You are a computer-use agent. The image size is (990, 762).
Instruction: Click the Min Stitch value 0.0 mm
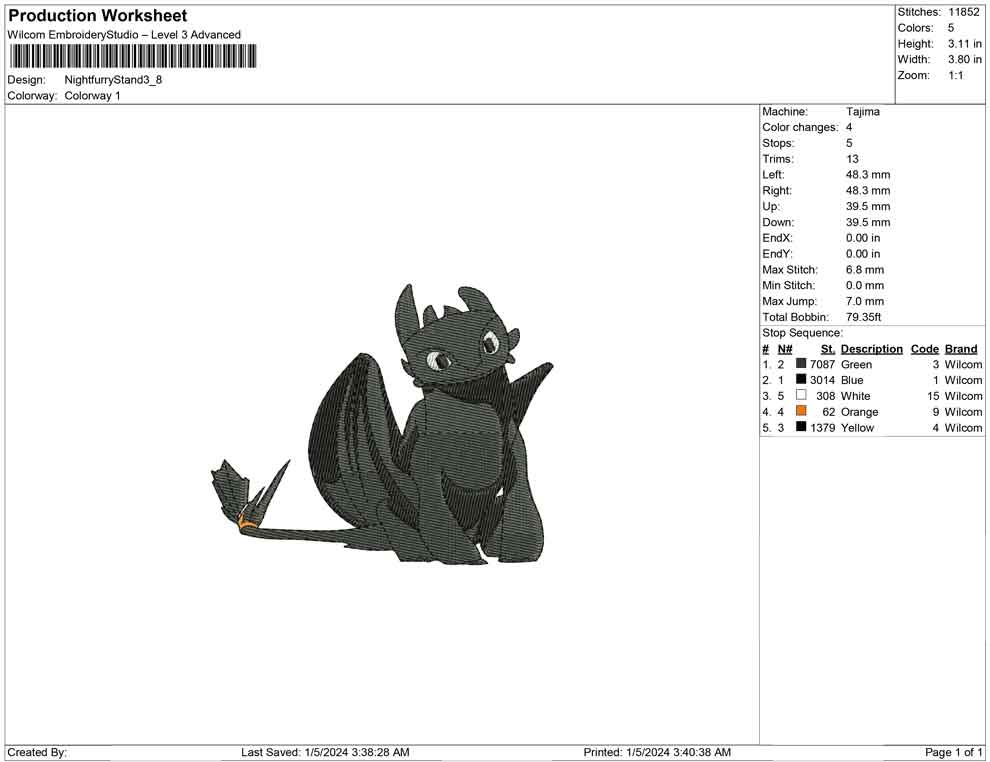click(864, 285)
